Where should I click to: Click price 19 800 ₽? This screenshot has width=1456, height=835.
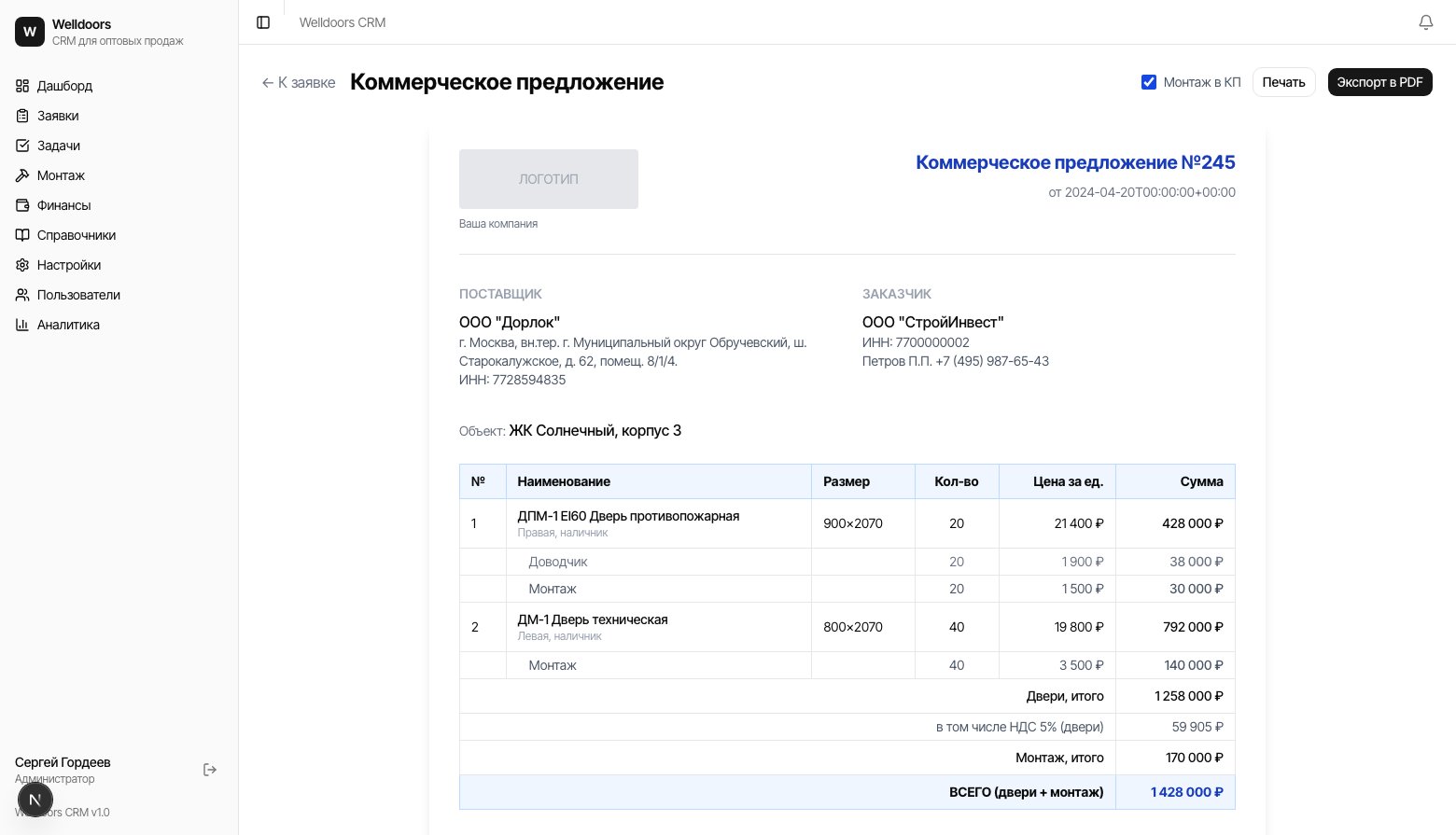1079,627
